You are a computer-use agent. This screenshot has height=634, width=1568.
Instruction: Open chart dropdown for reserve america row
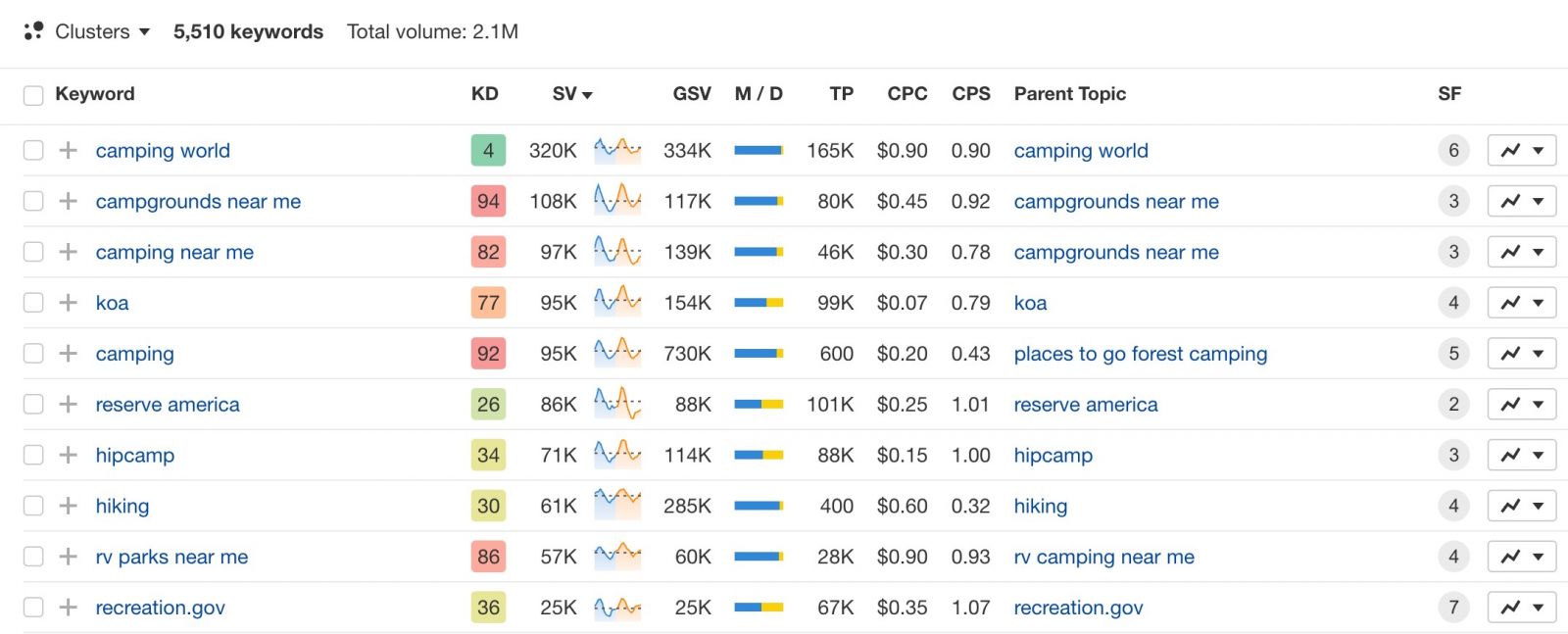(x=1522, y=405)
